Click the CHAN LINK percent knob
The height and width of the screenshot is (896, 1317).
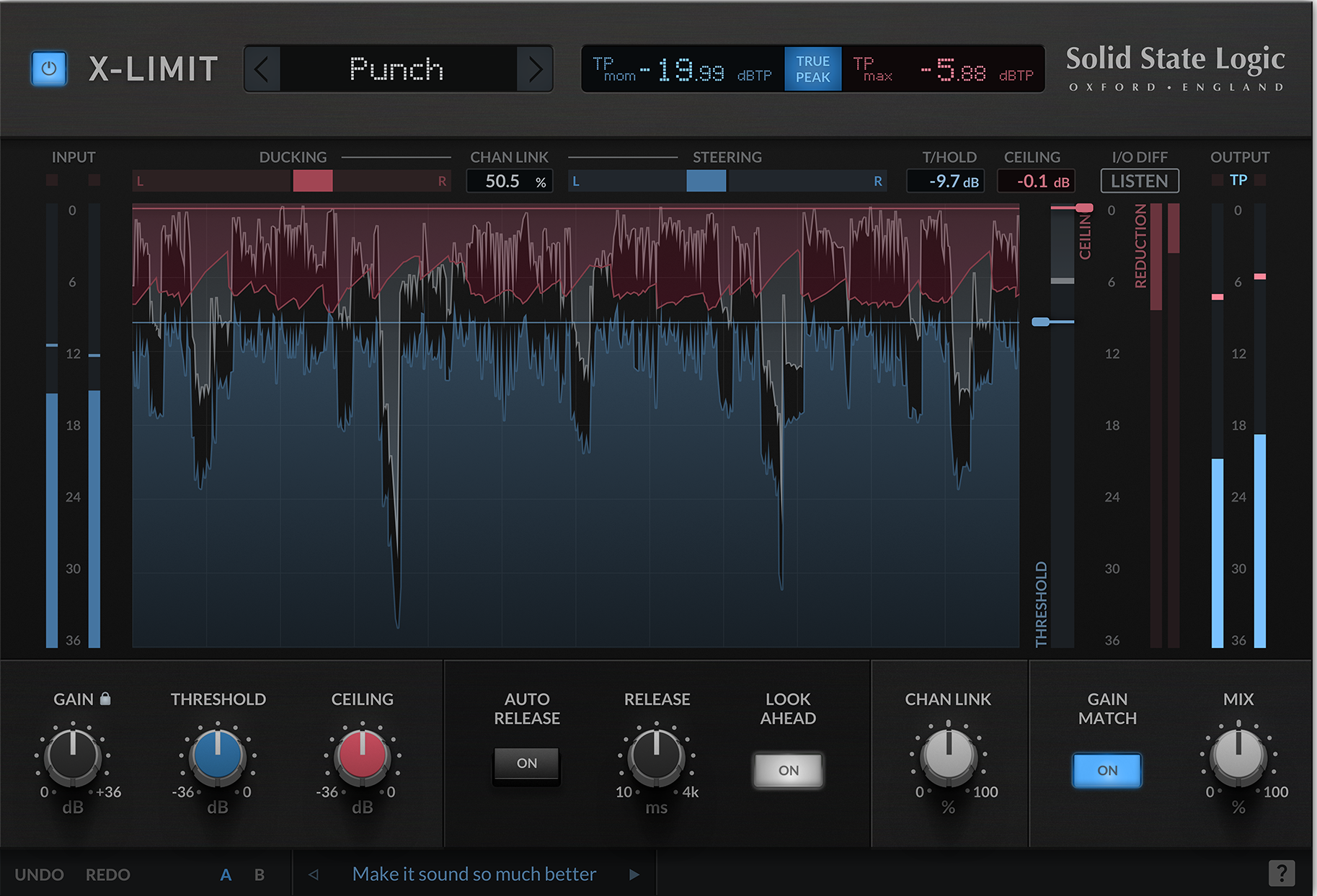click(949, 757)
